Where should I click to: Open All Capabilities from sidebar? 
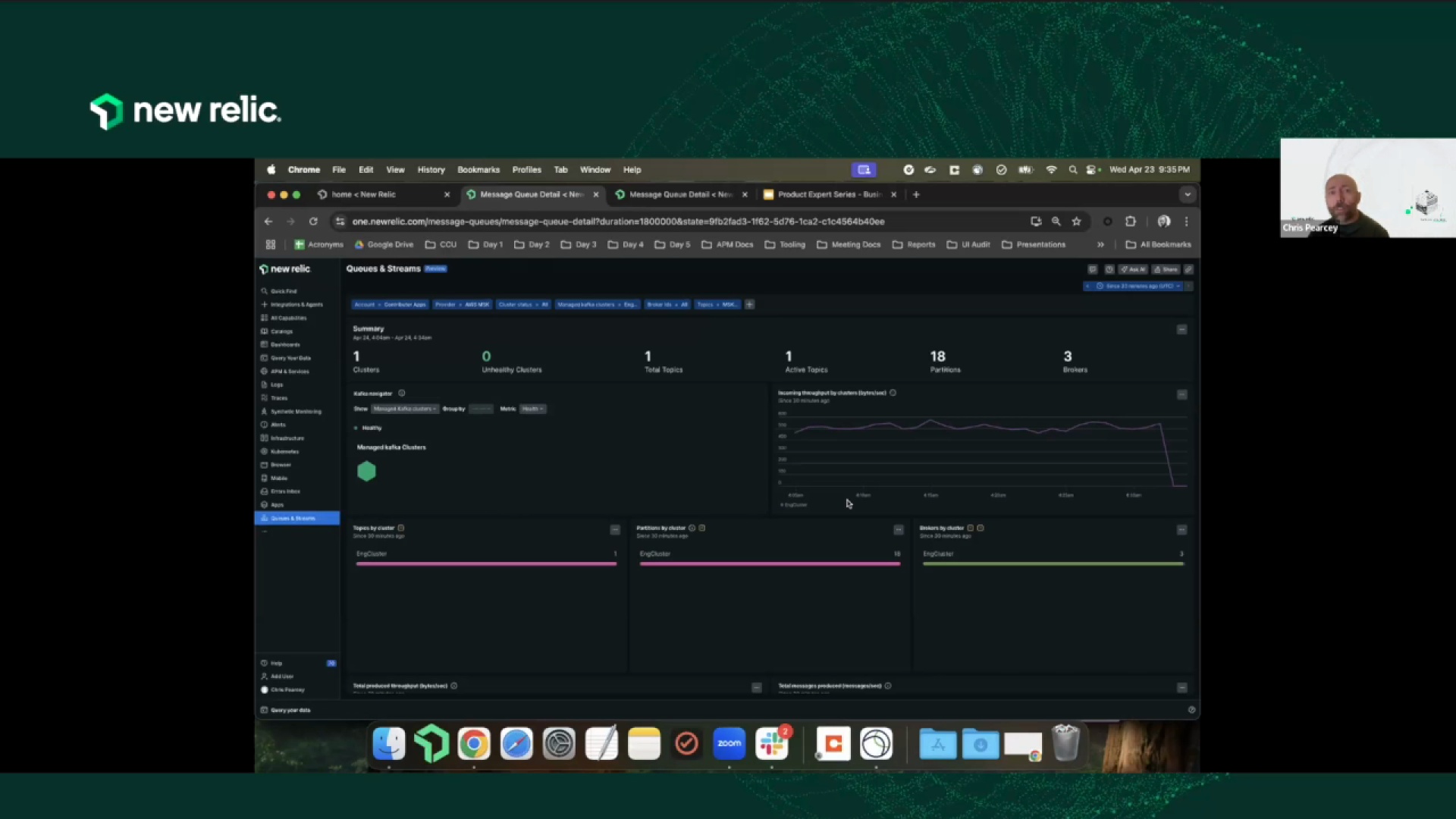point(284,318)
